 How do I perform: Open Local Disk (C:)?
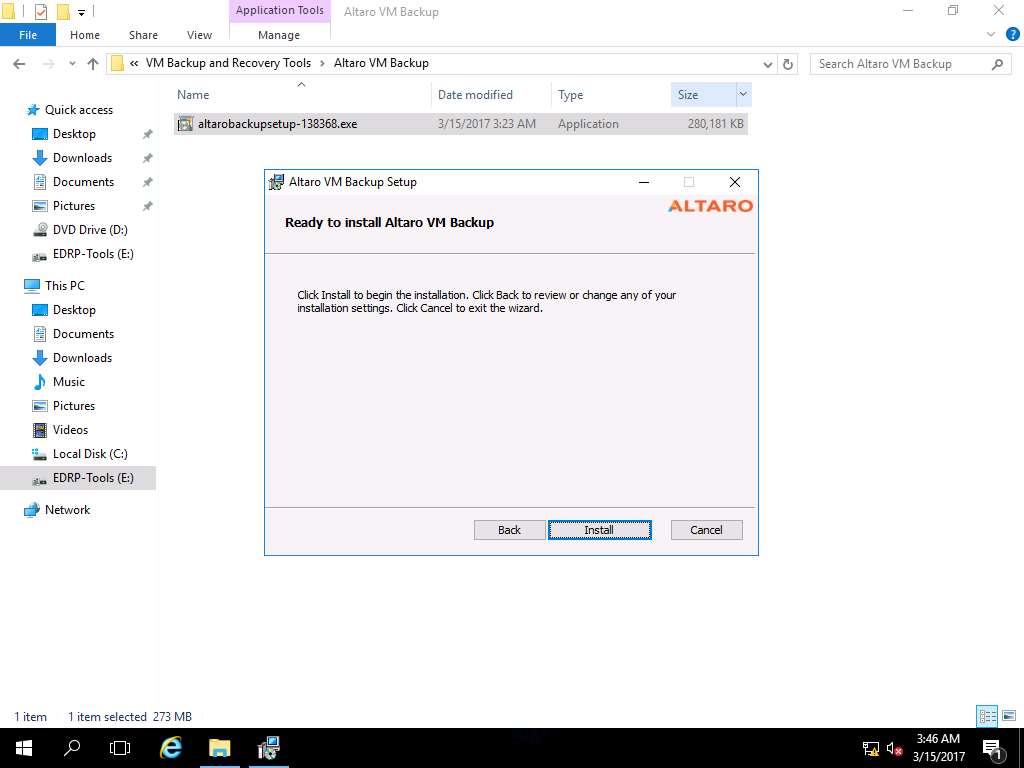coord(90,454)
